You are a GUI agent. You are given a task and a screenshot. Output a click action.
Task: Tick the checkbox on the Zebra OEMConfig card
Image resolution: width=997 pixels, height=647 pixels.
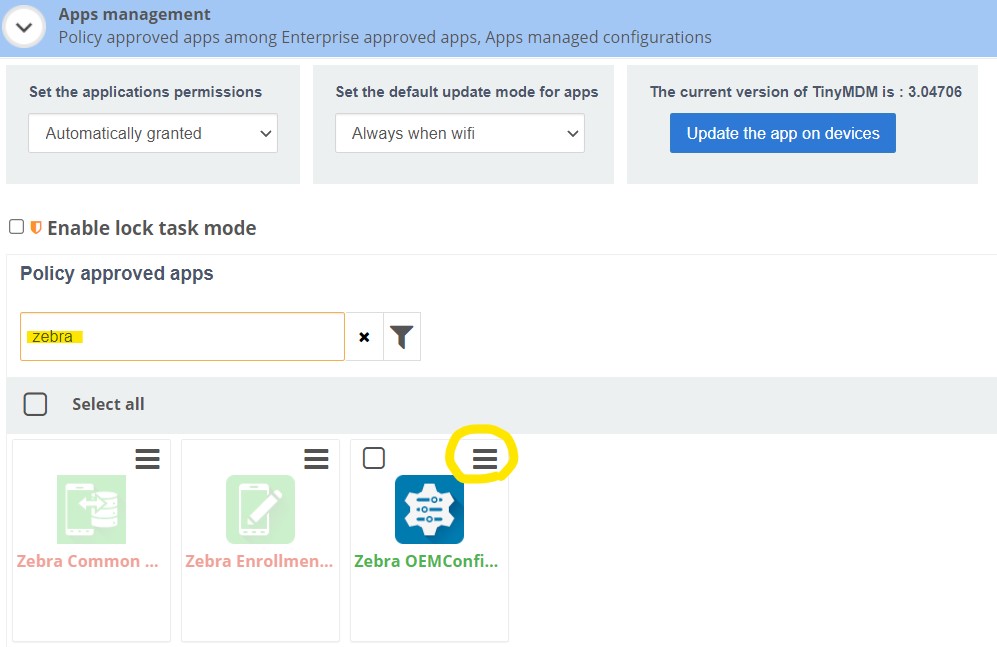pyautogui.click(x=375, y=456)
